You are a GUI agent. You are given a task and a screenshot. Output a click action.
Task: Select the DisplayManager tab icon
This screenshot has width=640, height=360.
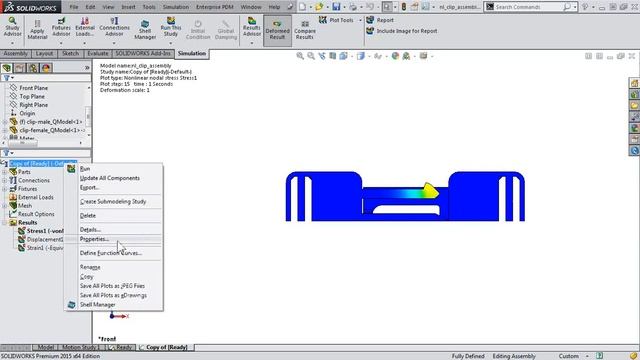click(x=46, y=68)
